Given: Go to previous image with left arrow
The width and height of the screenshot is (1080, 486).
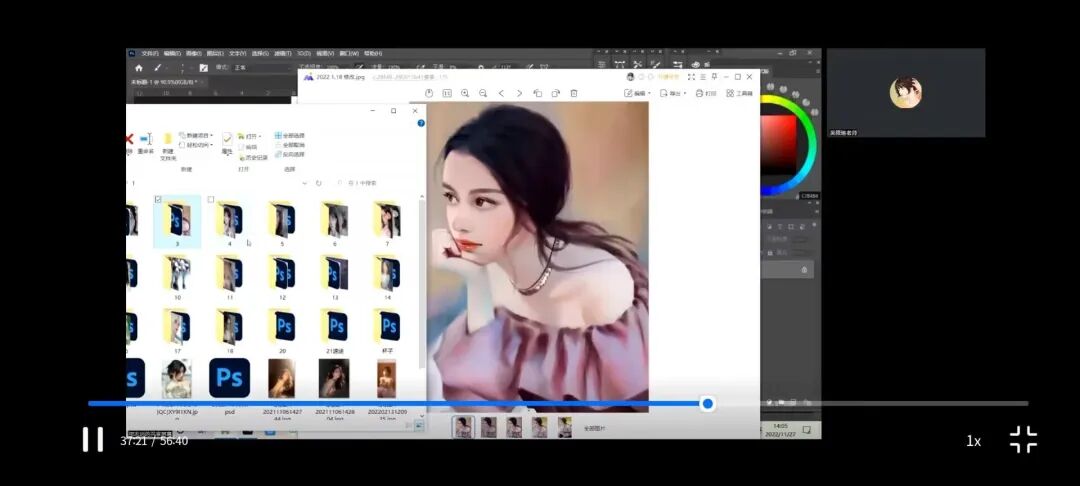Looking at the screenshot, I should click(x=501, y=93).
